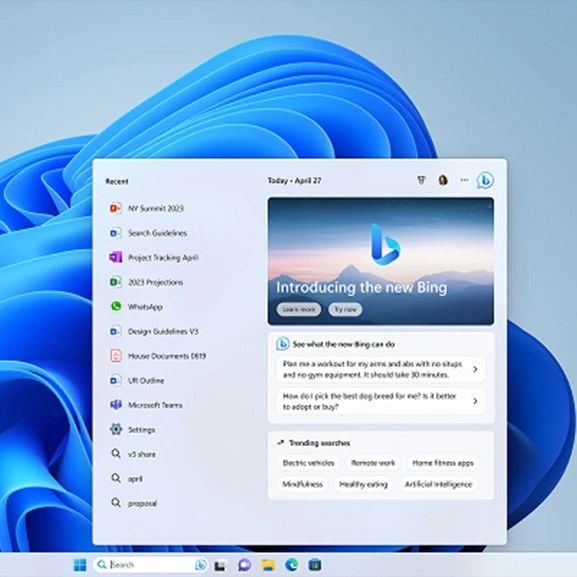Screen dimensions: 577x577
Task: Click the Try now button on Bing banner
Action: coord(345,309)
